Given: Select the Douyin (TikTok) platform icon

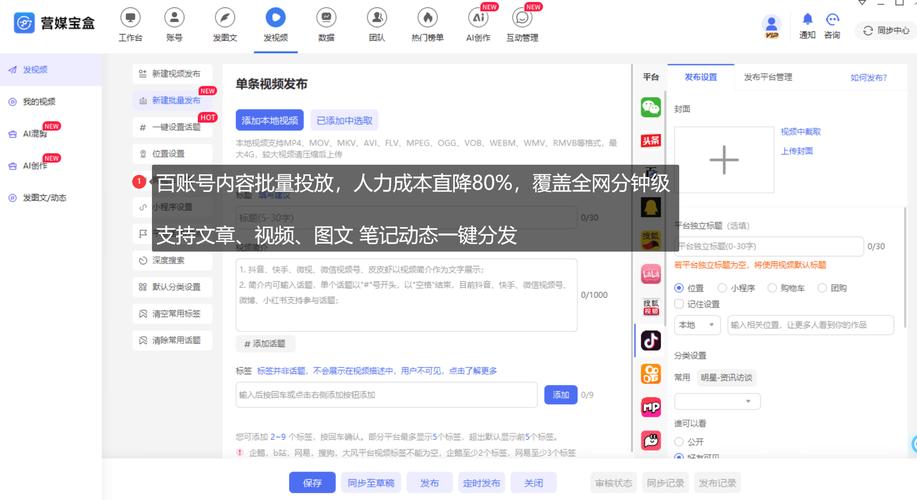Looking at the screenshot, I should click(x=651, y=340).
